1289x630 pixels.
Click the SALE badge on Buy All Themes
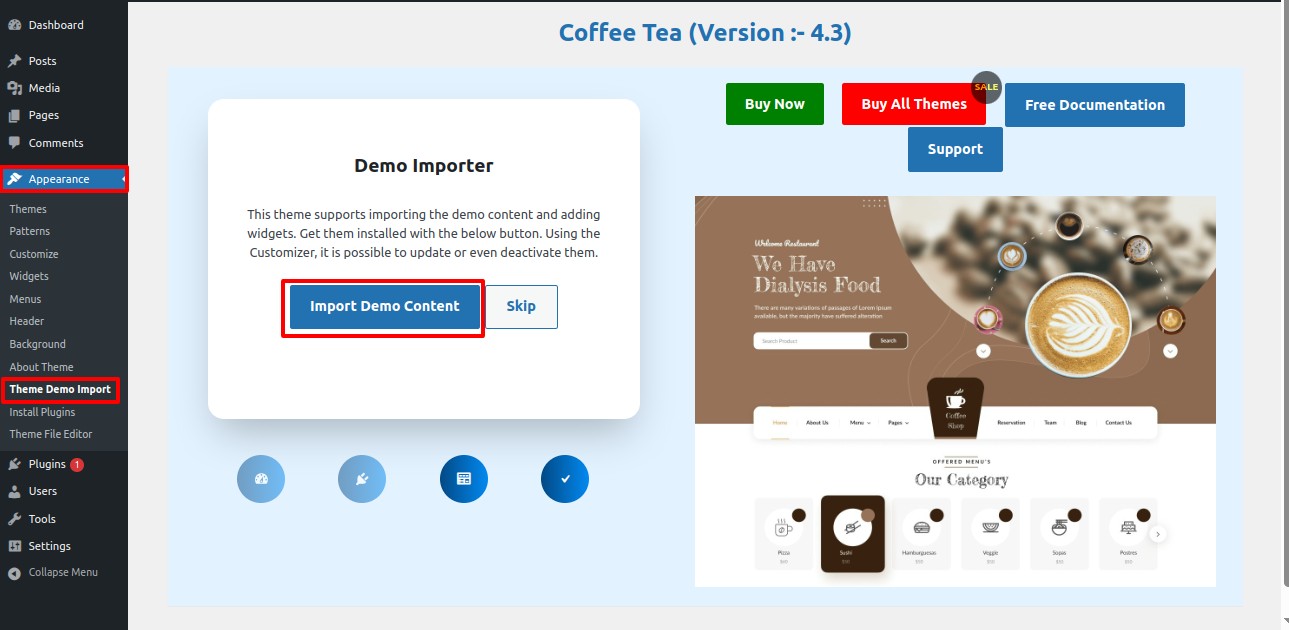(986, 87)
